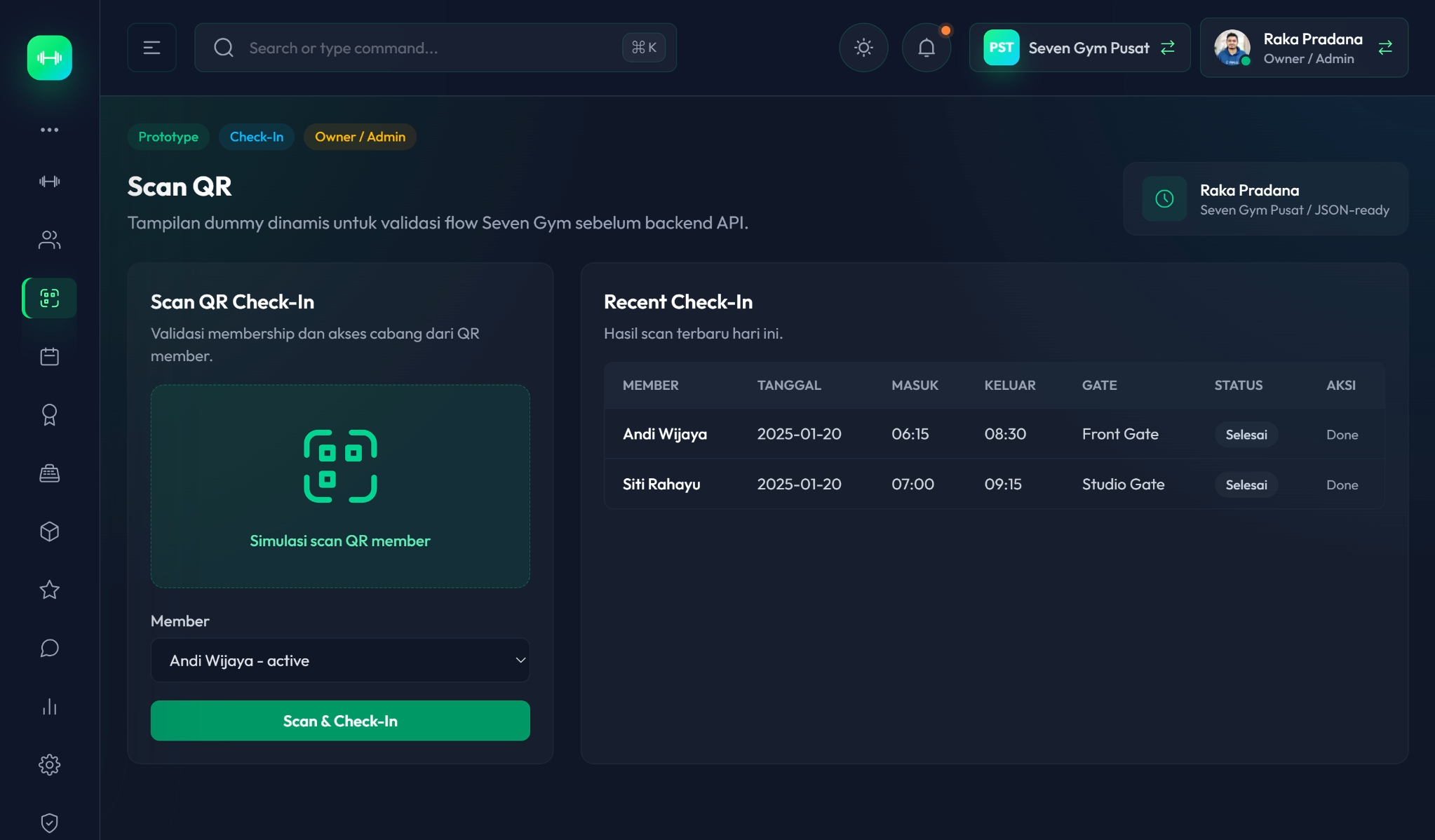1435x840 pixels.
Task: Click the MASUK column header
Action: pyautogui.click(x=915, y=385)
